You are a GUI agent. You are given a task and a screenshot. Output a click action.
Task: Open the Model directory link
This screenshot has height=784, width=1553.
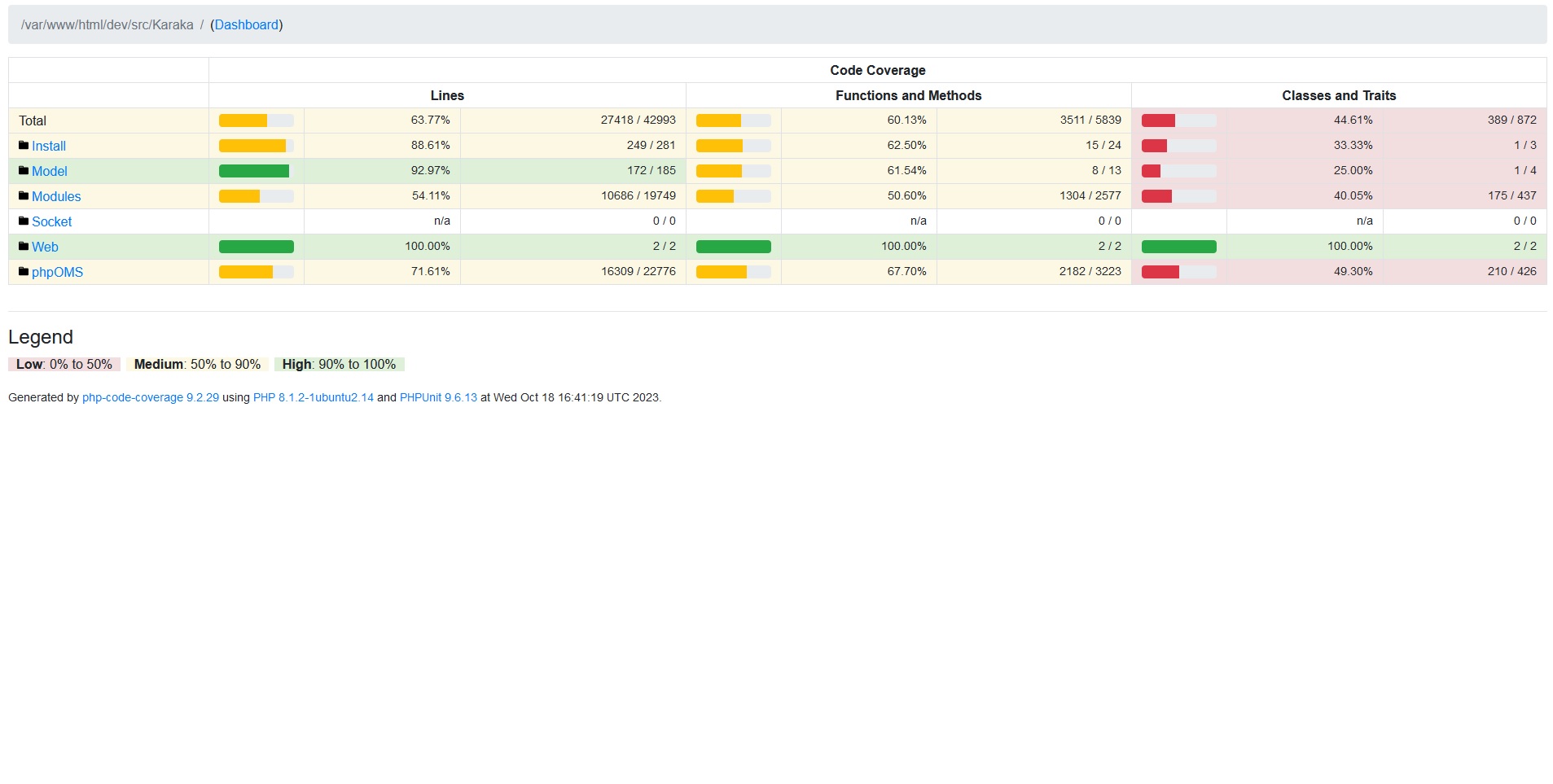[50, 172]
